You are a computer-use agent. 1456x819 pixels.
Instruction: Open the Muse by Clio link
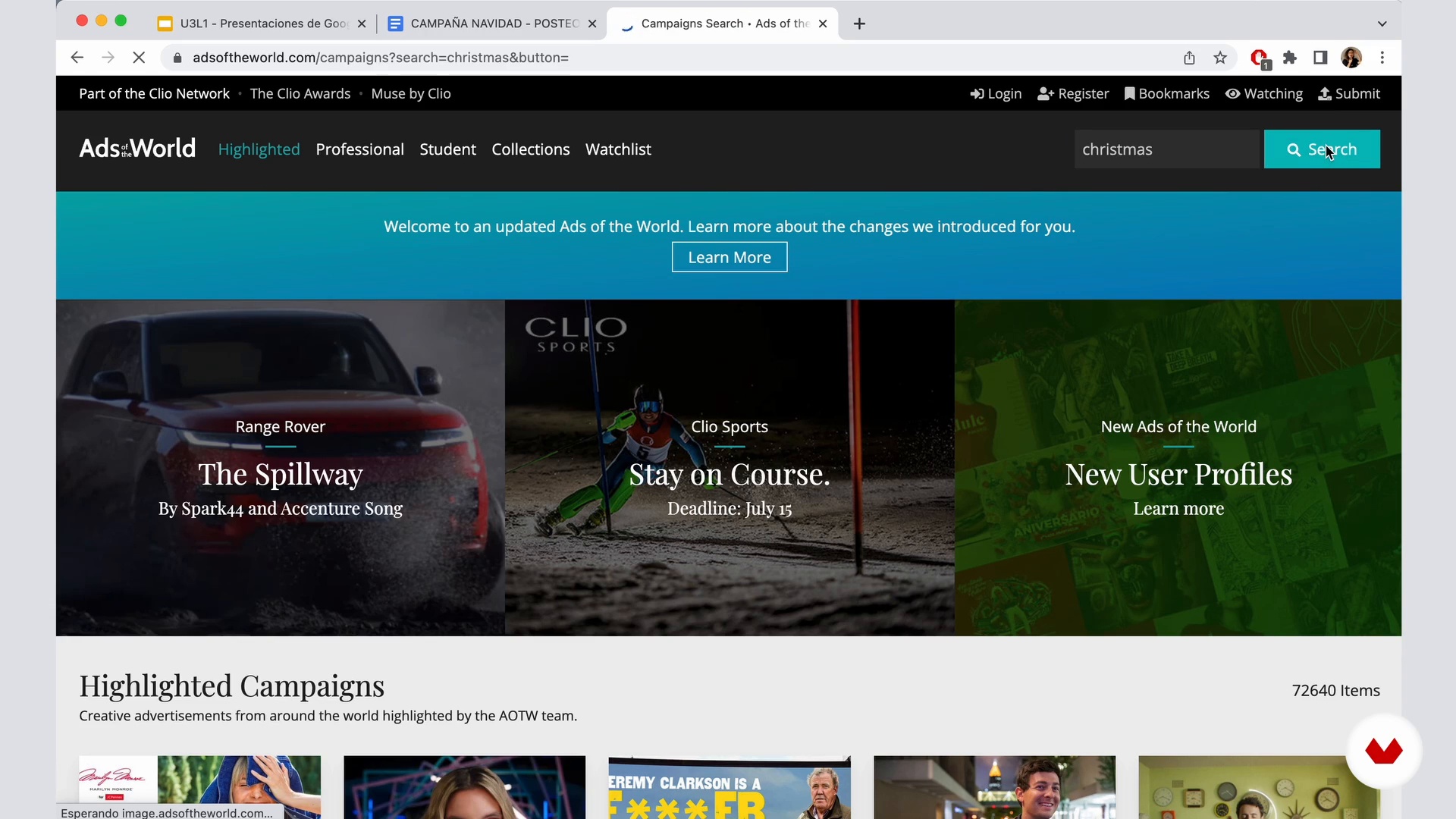pyautogui.click(x=411, y=94)
